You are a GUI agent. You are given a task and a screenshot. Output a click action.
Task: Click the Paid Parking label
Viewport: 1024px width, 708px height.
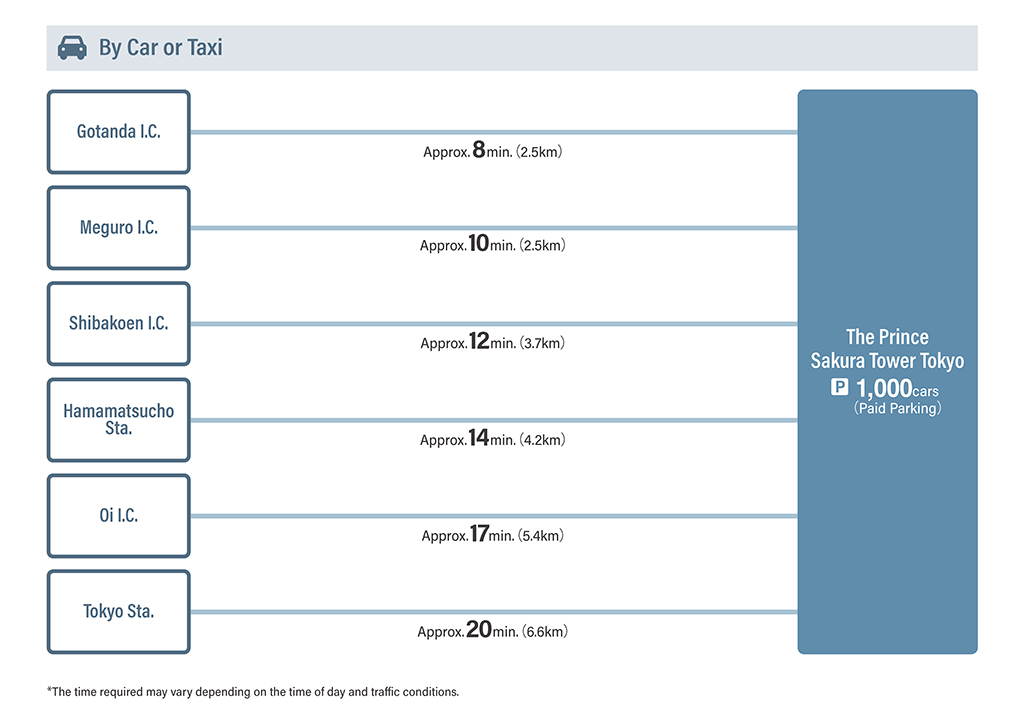coord(897,409)
